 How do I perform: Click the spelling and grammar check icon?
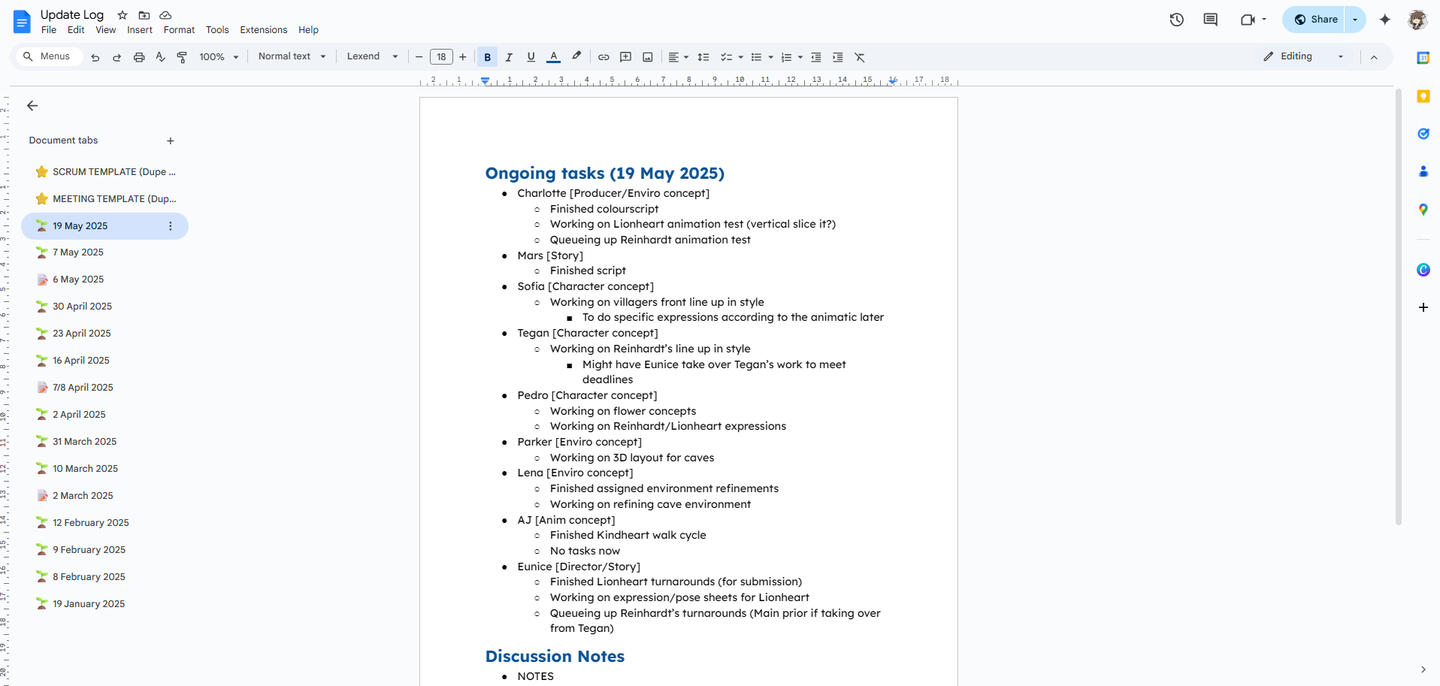(160, 57)
